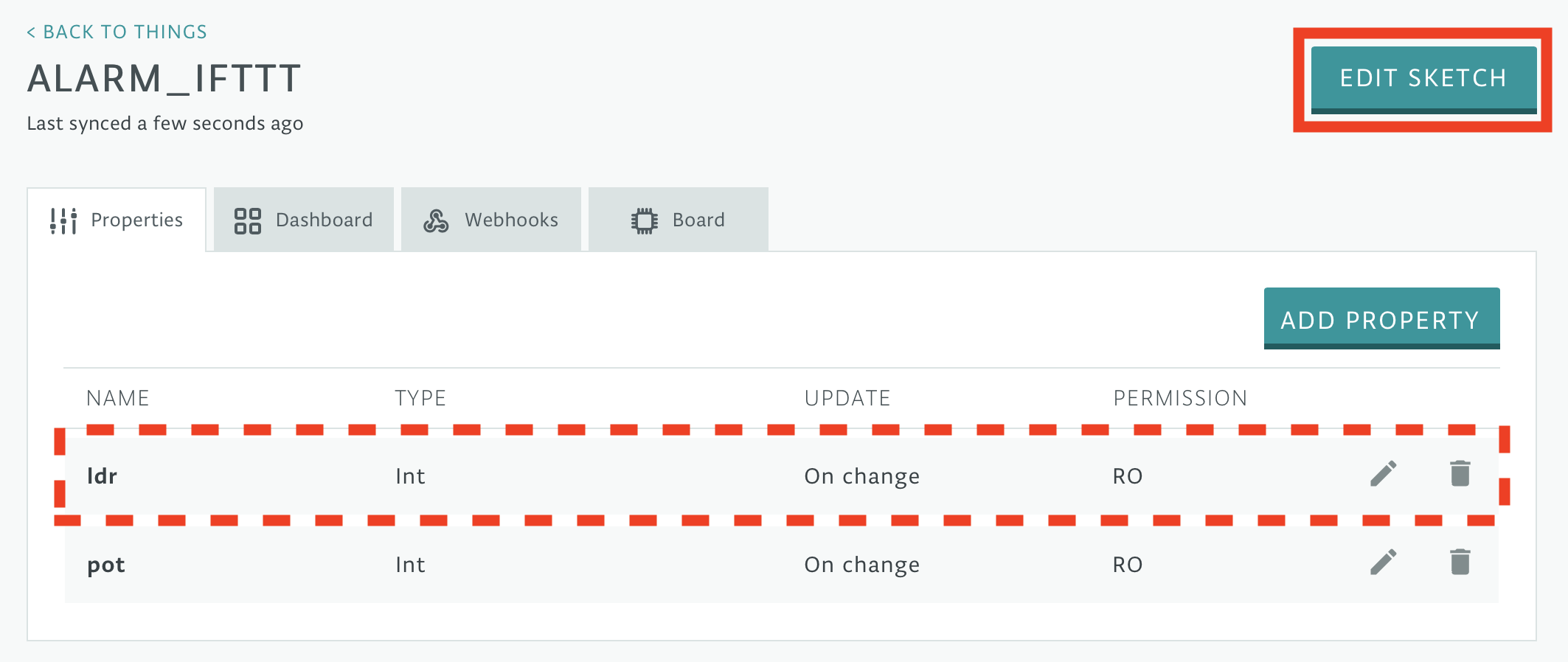Click the Board chip icon
Screen dimensions: 1568x662
pos(644,220)
